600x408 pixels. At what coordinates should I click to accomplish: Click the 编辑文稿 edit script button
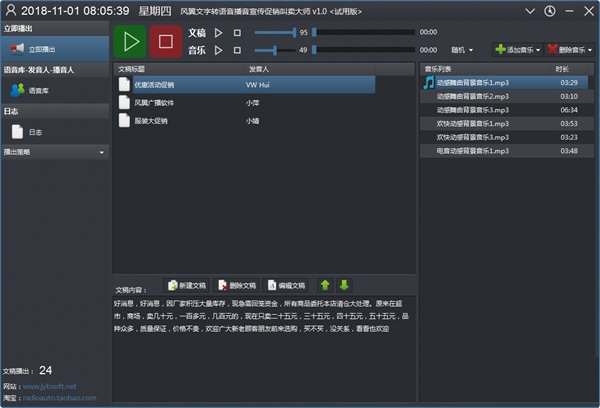coord(286,285)
